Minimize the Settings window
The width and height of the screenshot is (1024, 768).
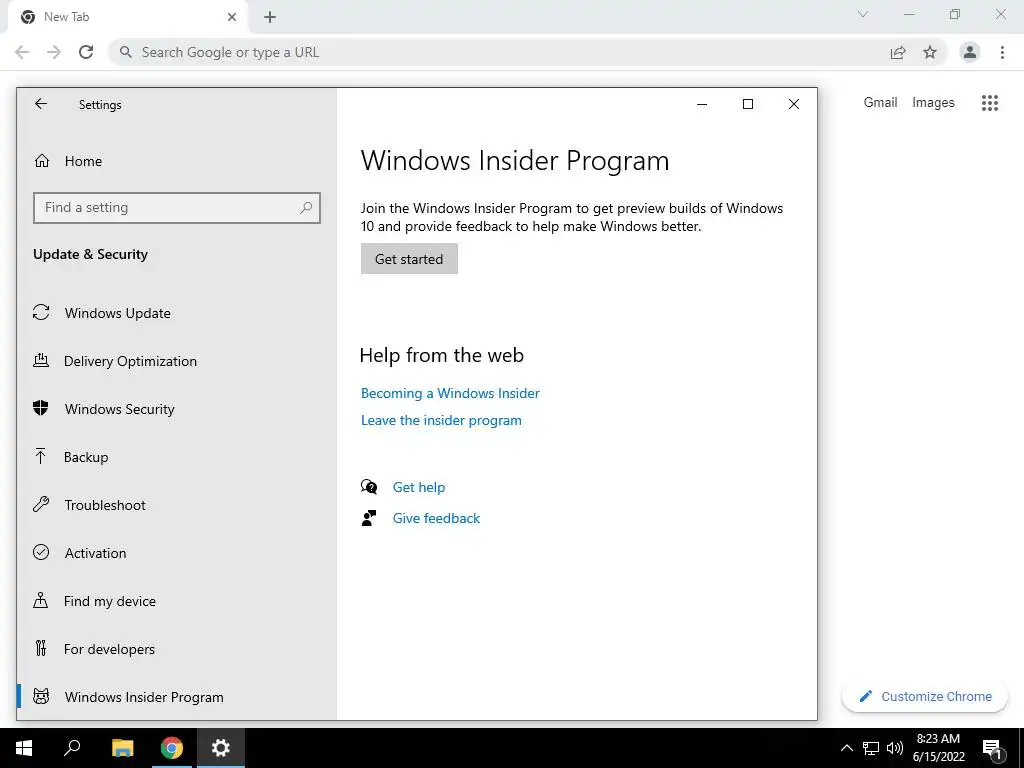click(x=702, y=104)
